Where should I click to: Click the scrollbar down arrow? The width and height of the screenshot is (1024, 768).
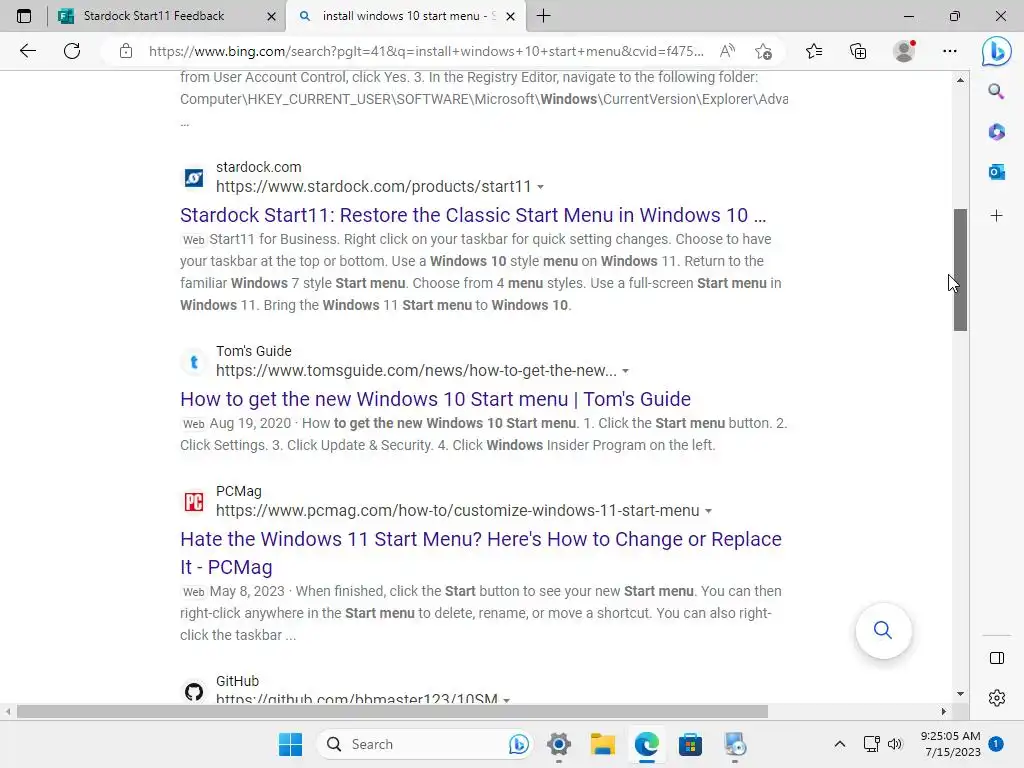960,694
